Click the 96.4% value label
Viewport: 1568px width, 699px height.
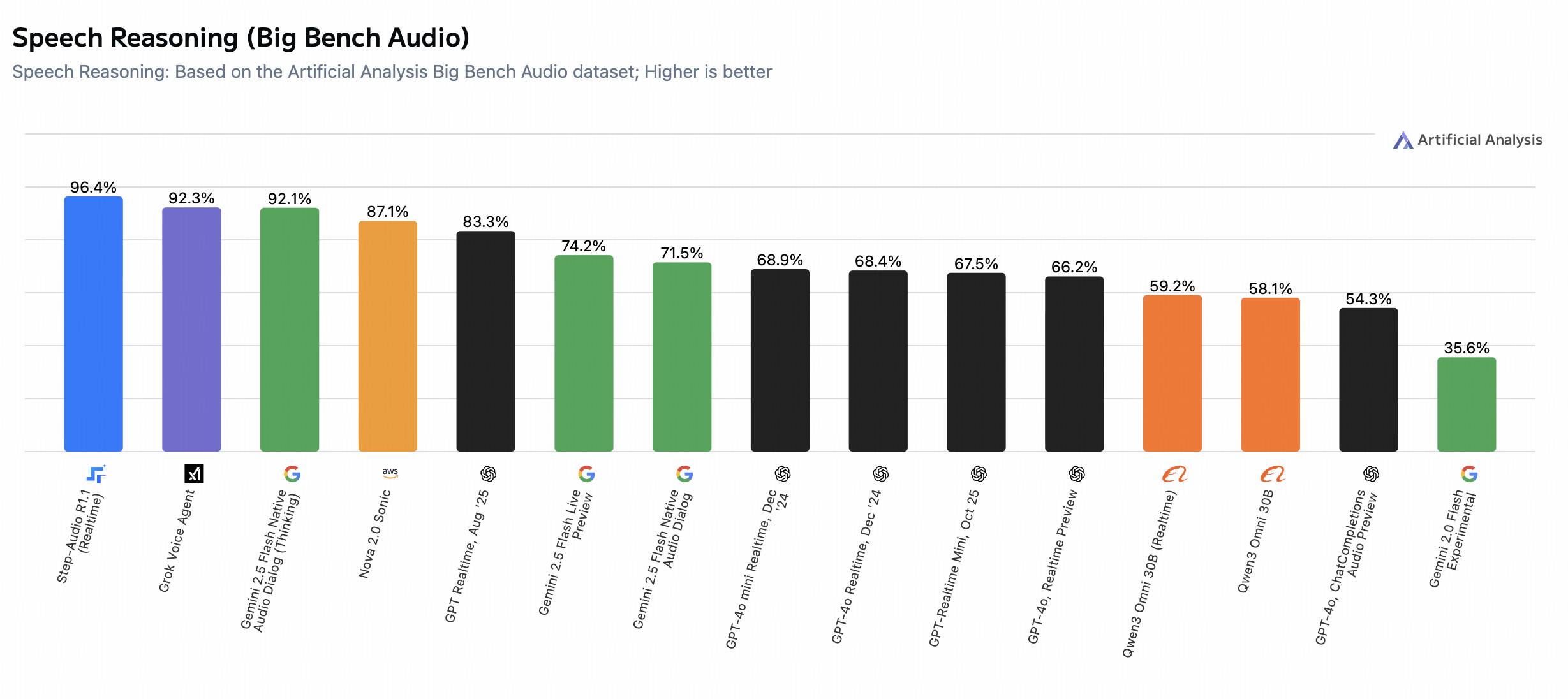tap(93, 188)
